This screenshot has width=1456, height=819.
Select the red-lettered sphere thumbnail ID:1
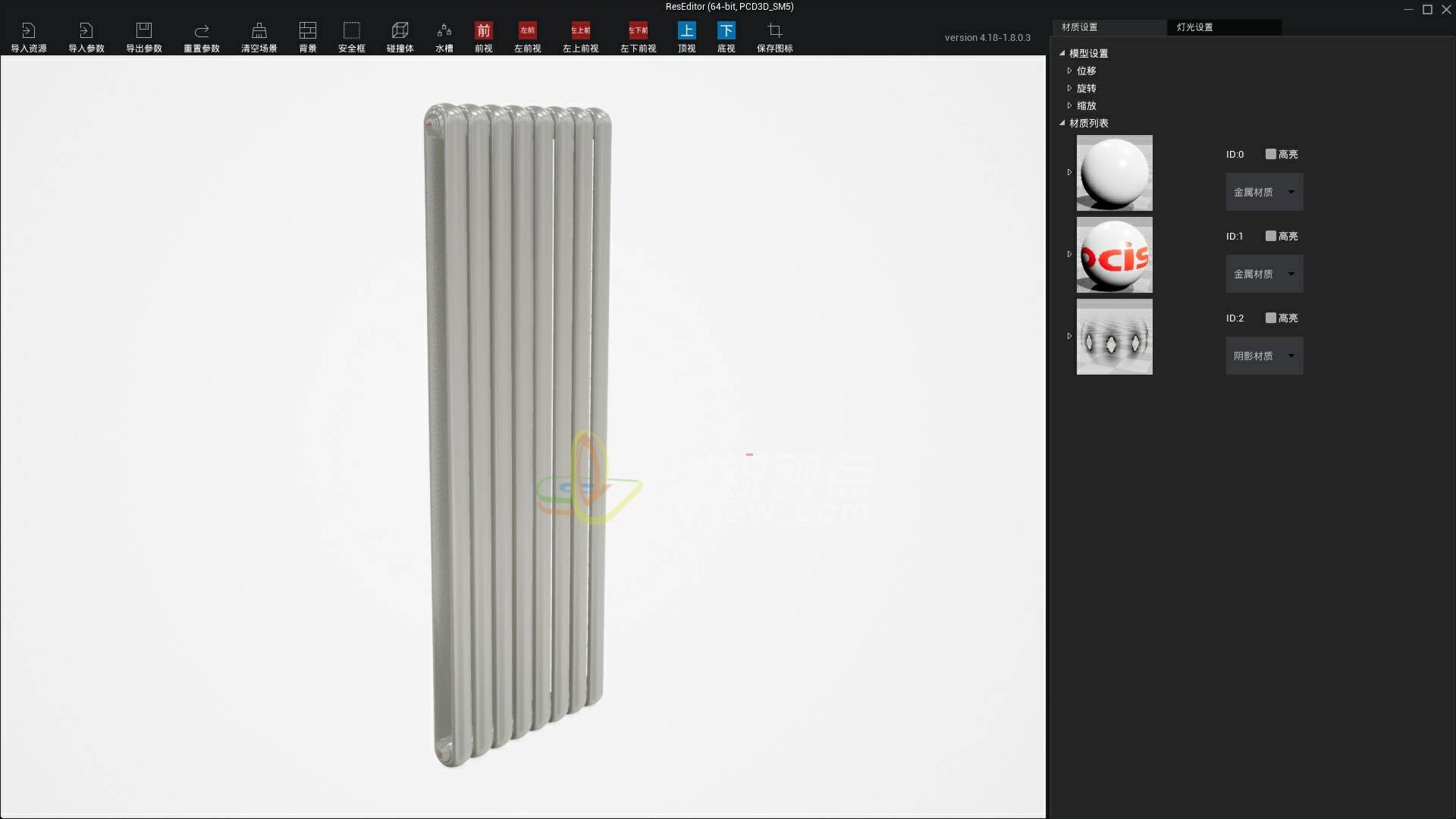[x=1114, y=255]
